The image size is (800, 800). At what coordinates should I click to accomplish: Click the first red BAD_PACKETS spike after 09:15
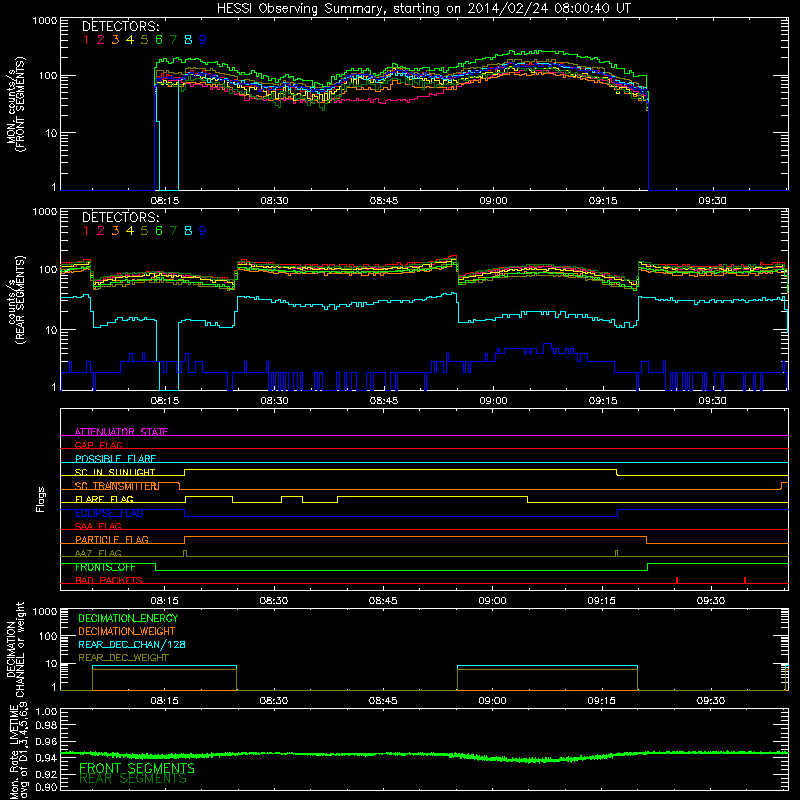677,580
